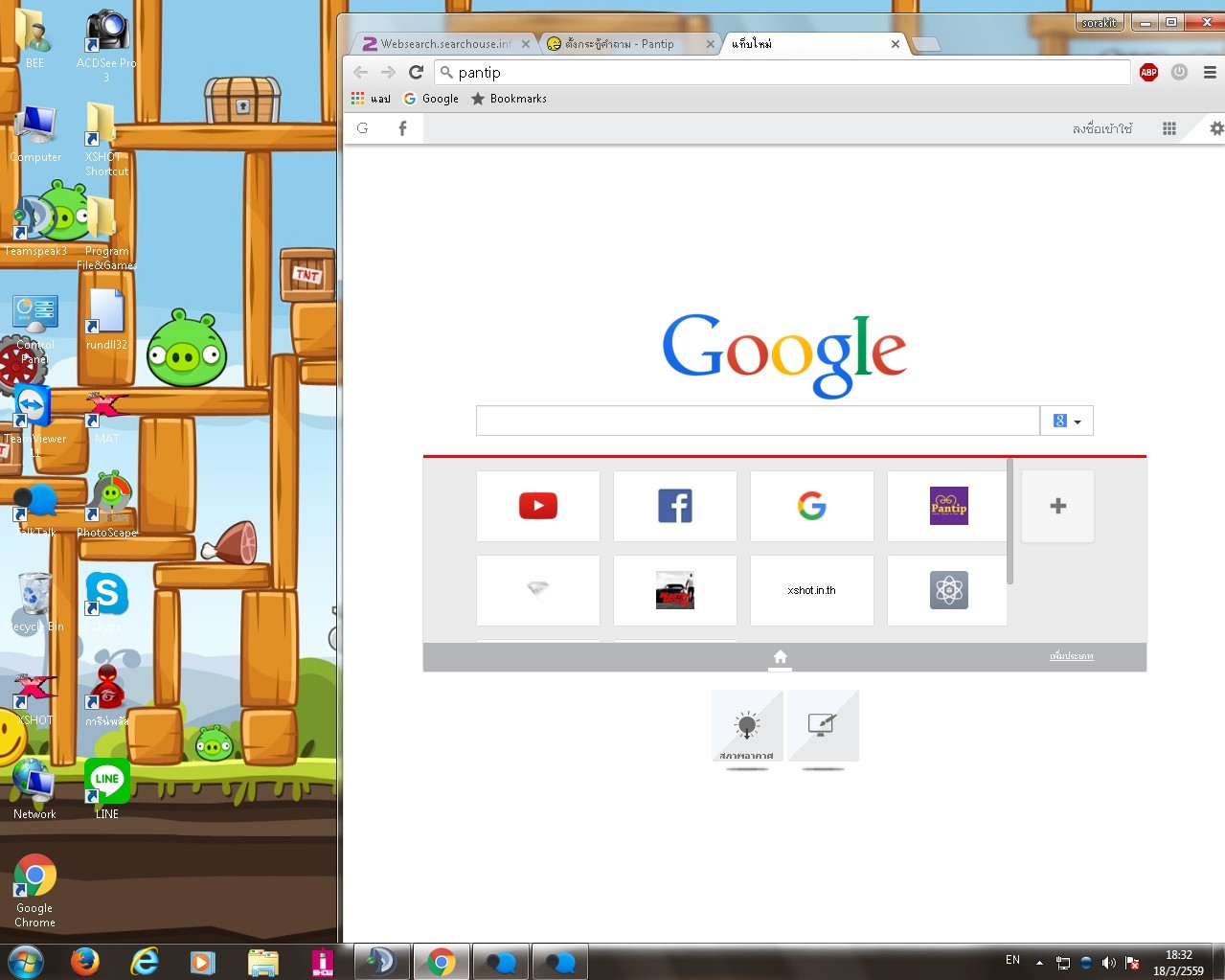The image size is (1225, 980).
Task: Close the Websearch.searchouse tab
Action: click(x=526, y=44)
